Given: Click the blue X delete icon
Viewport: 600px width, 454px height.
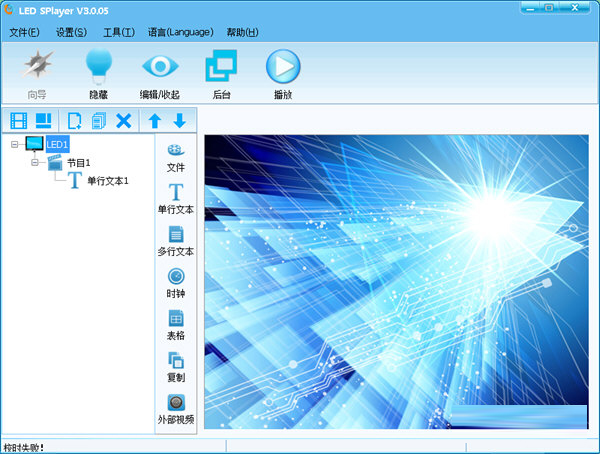Looking at the screenshot, I should tap(123, 121).
